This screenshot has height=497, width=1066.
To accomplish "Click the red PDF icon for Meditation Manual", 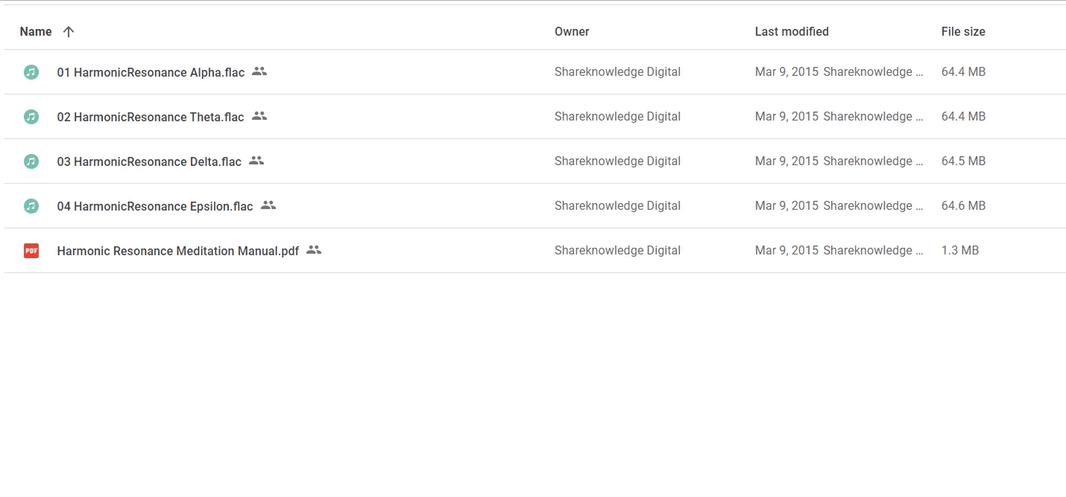I will [x=31, y=251].
